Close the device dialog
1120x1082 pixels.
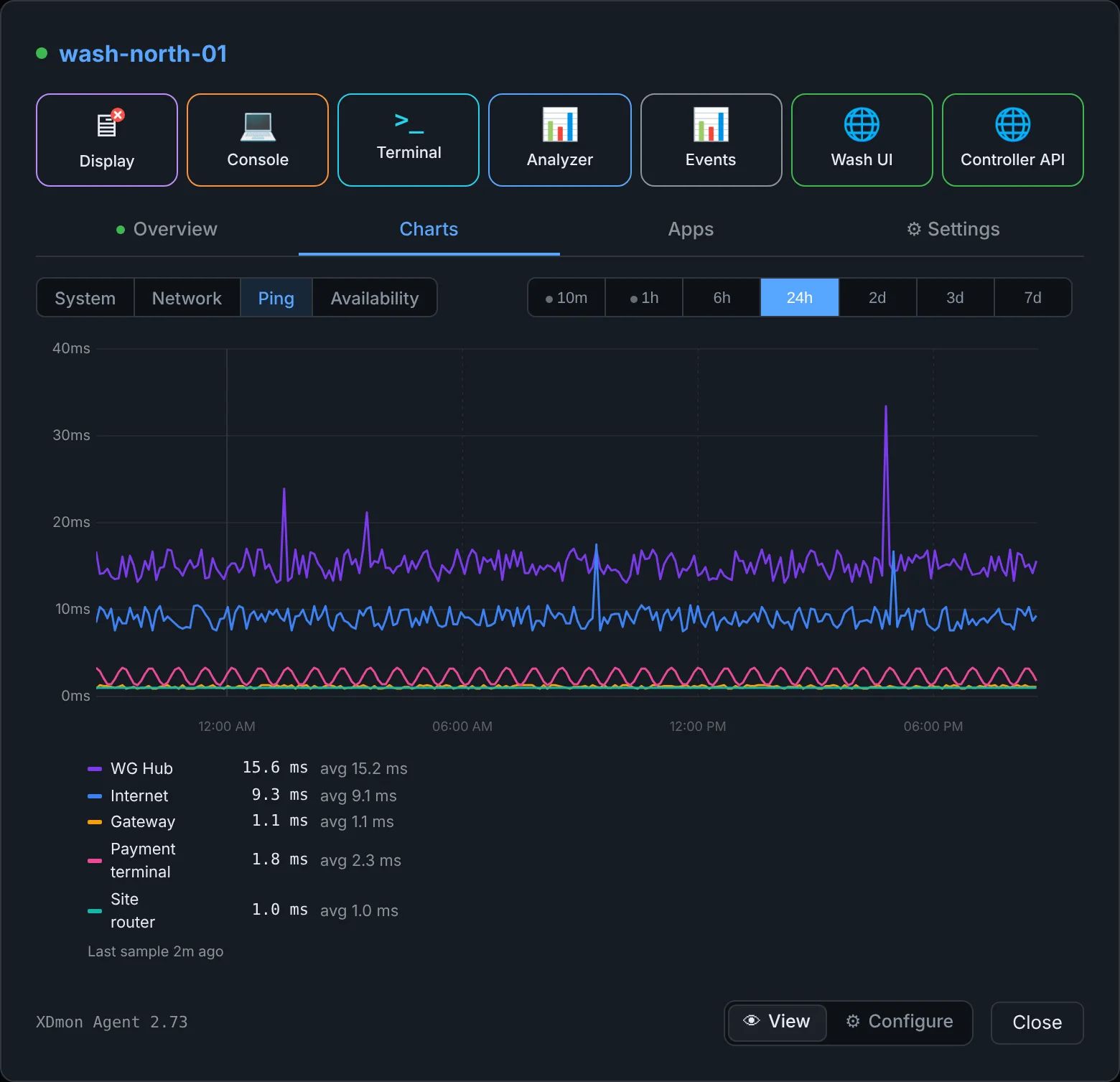[1037, 1022]
